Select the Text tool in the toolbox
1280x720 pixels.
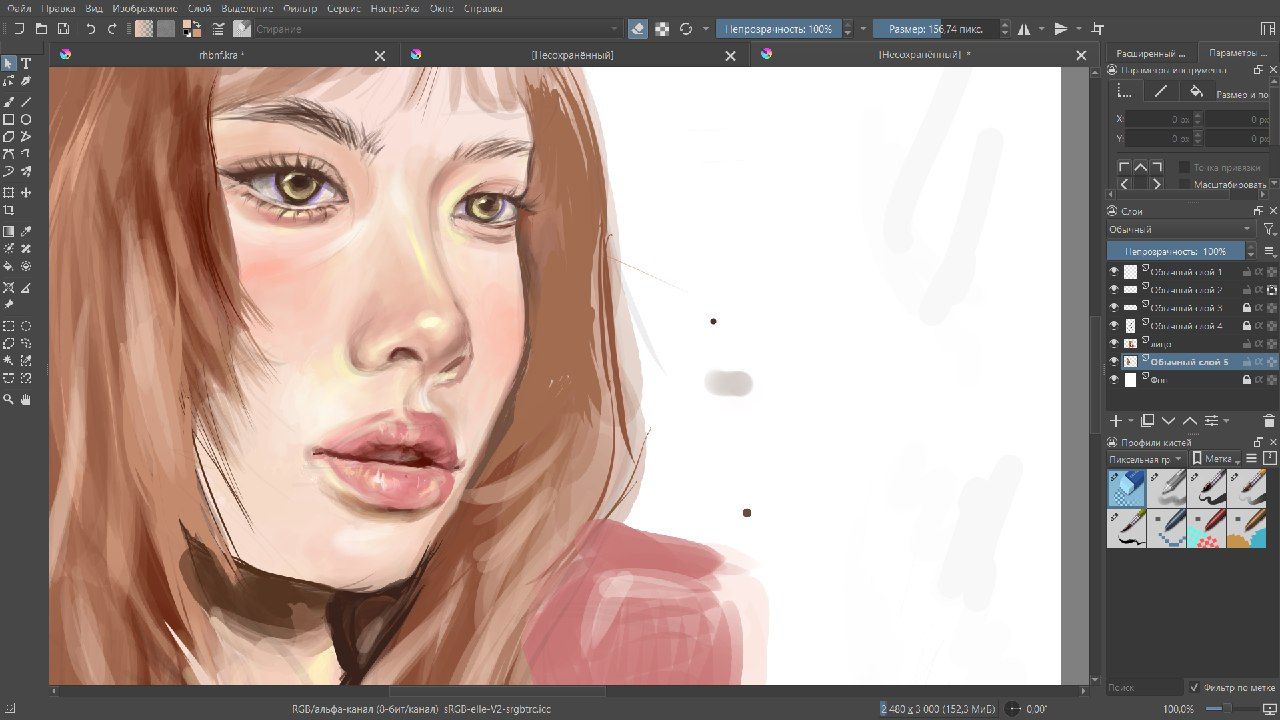tap(26, 64)
